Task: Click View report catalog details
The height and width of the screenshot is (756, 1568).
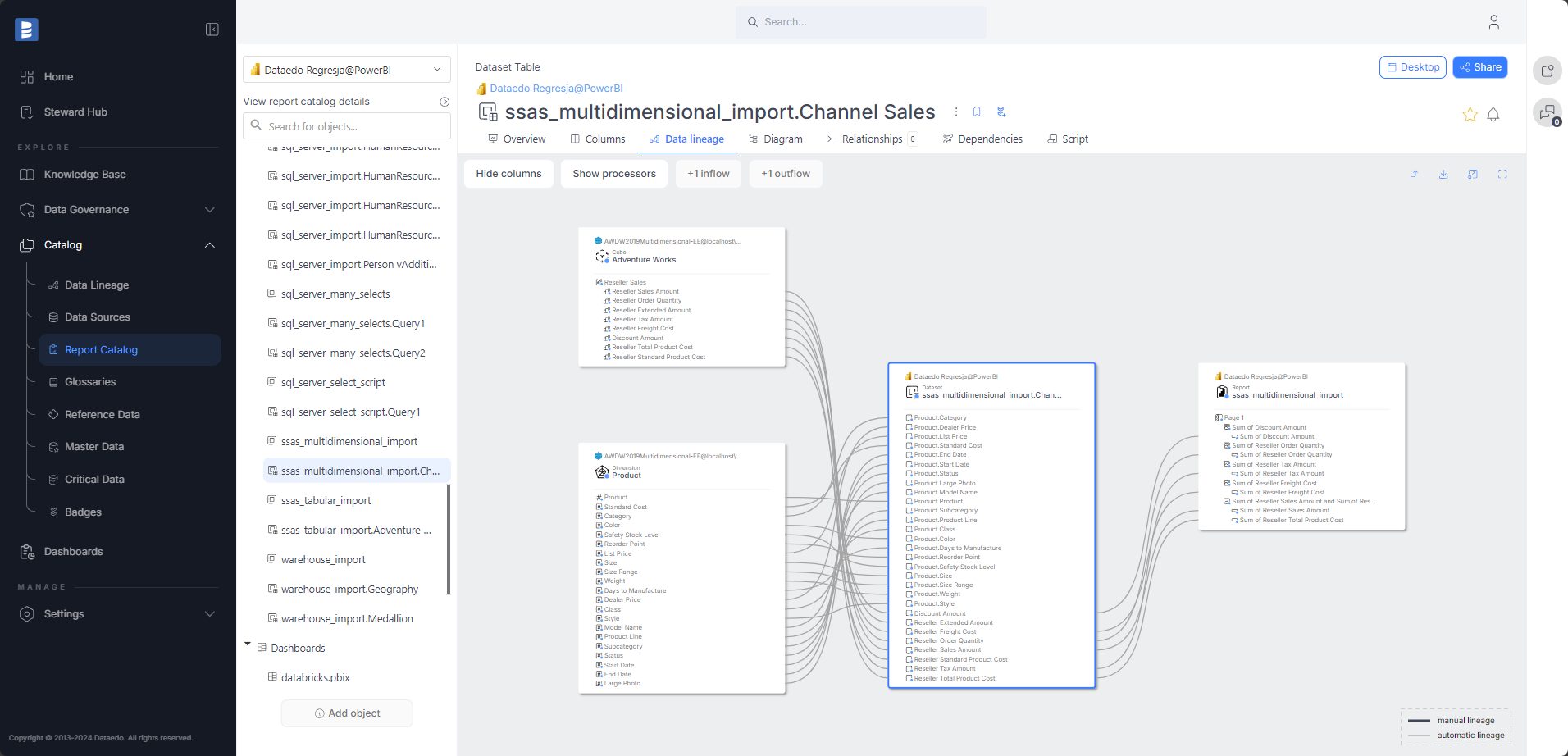Action: [x=306, y=102]
